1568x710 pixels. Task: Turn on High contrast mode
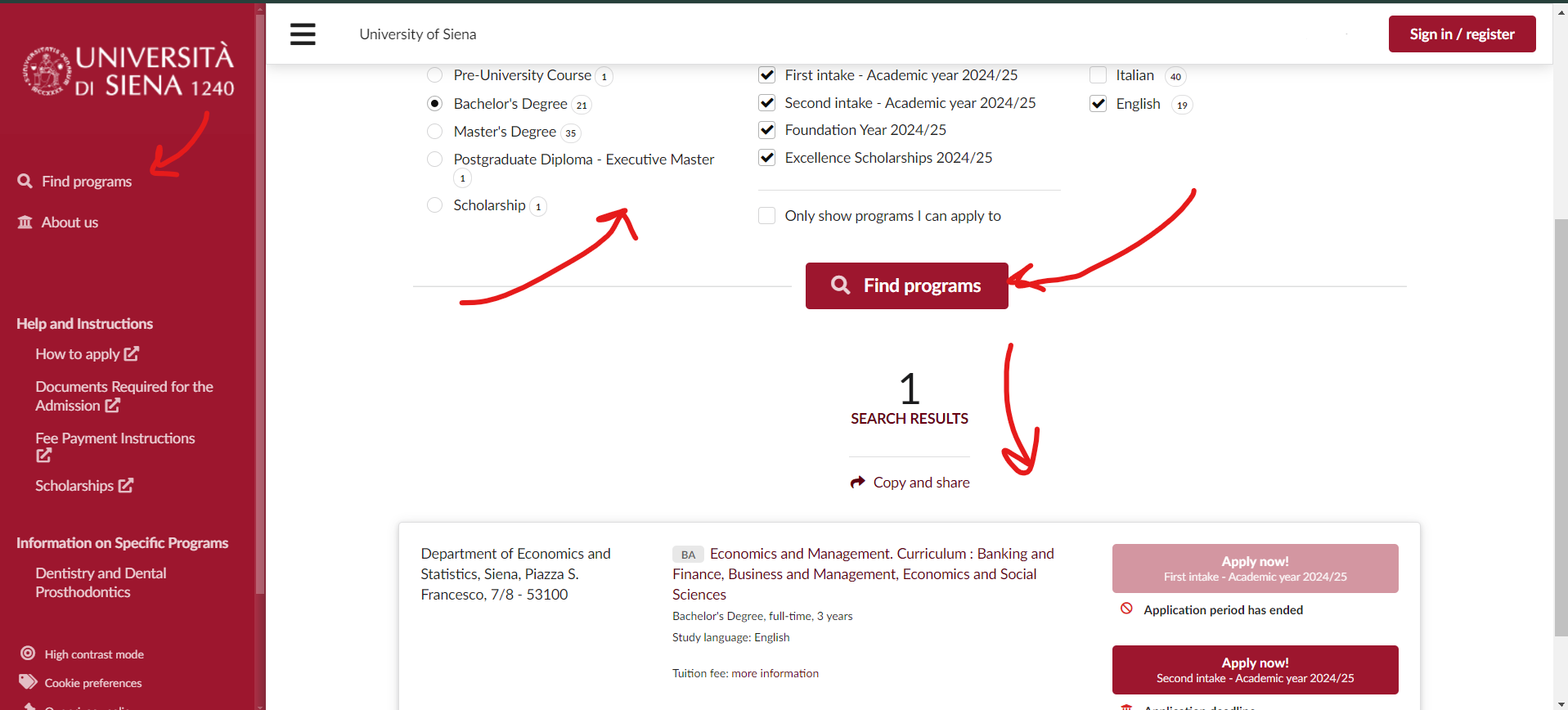(94, 654)
